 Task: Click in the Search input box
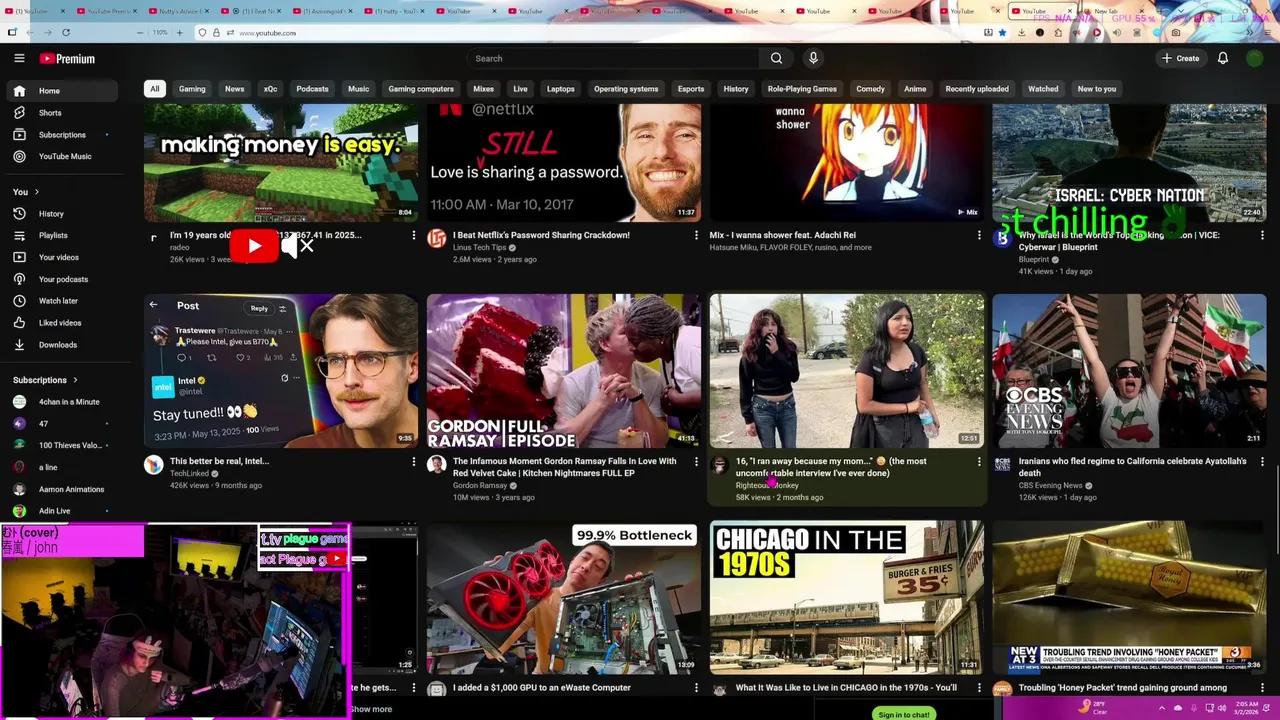pos(615,58)
